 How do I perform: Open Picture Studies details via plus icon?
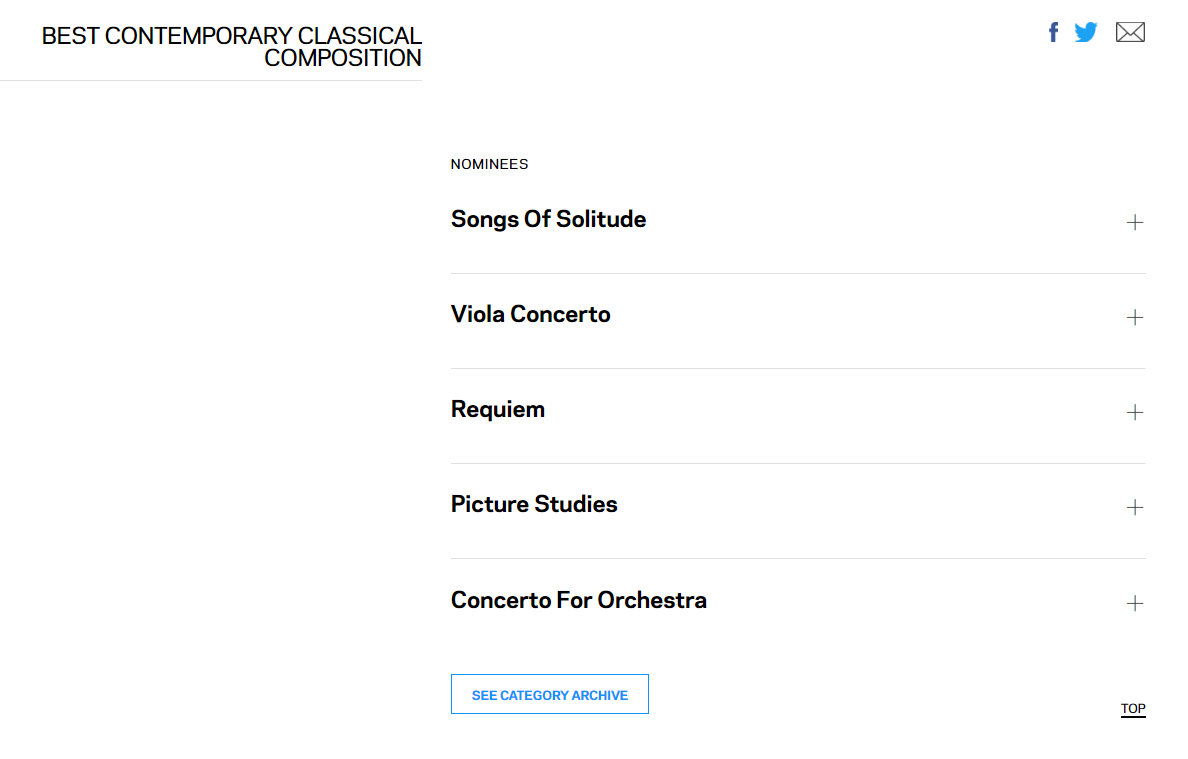pyautogui.click(x=1135, y=507)
